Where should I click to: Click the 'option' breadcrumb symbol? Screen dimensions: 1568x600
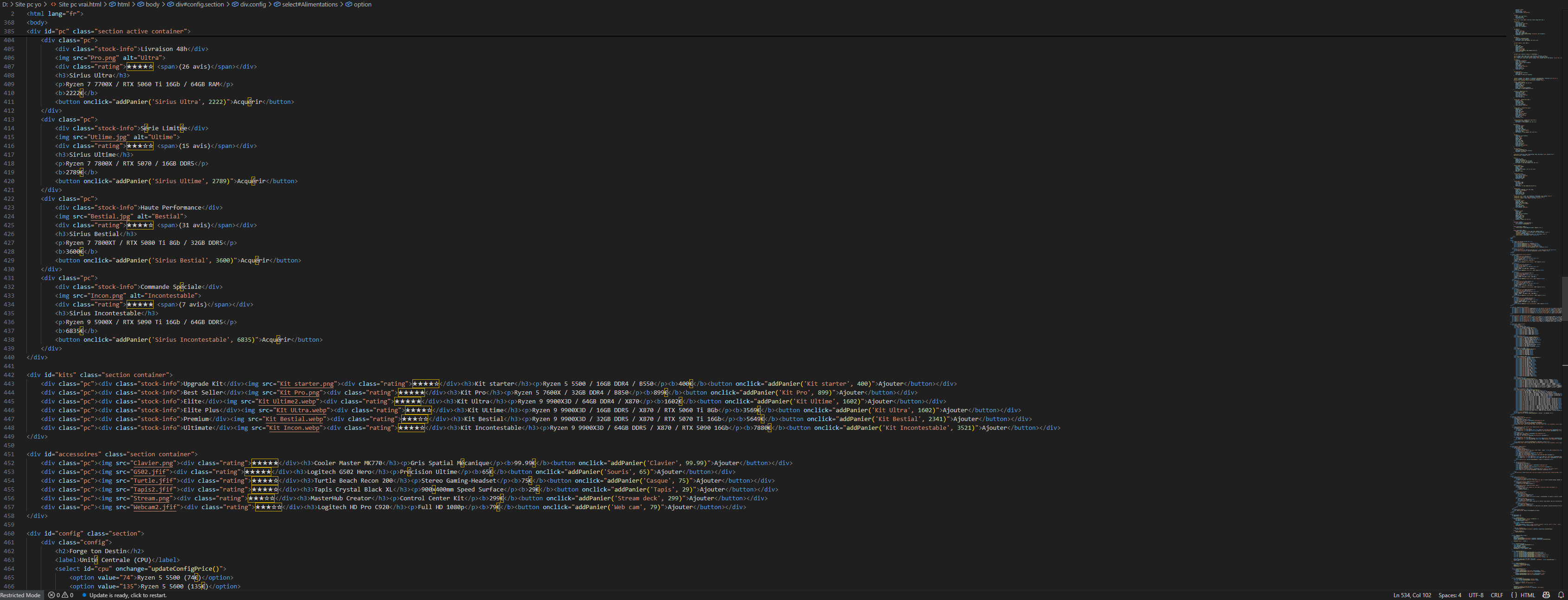362,4
